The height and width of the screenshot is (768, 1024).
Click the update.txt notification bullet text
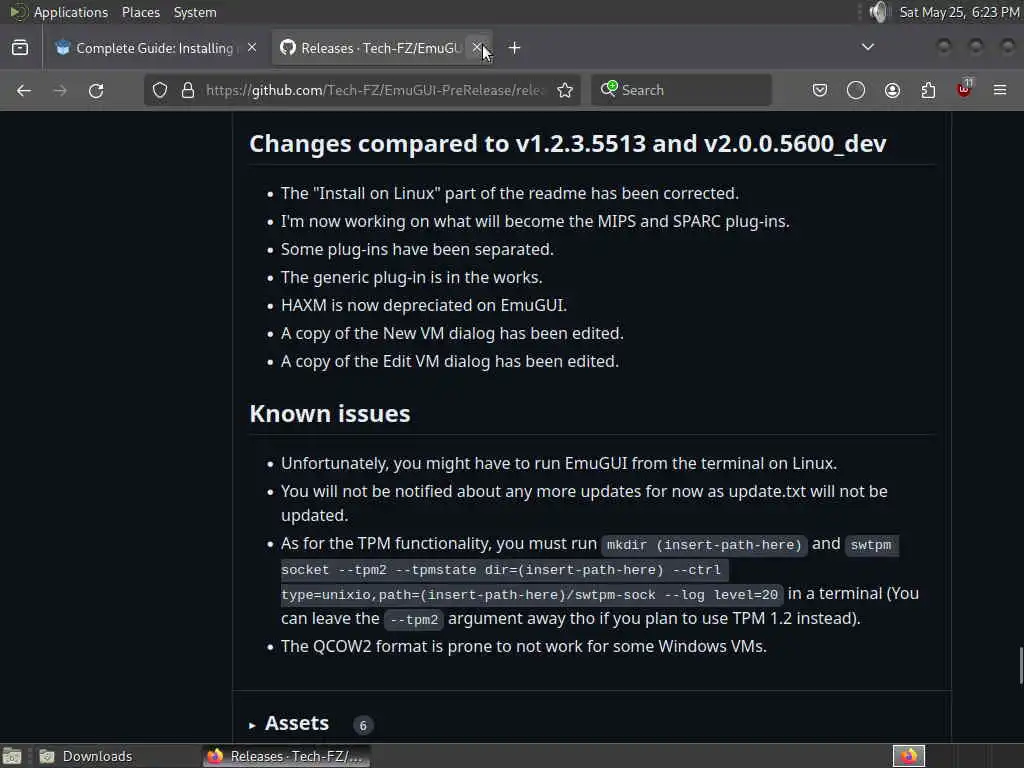pos(584,503)
